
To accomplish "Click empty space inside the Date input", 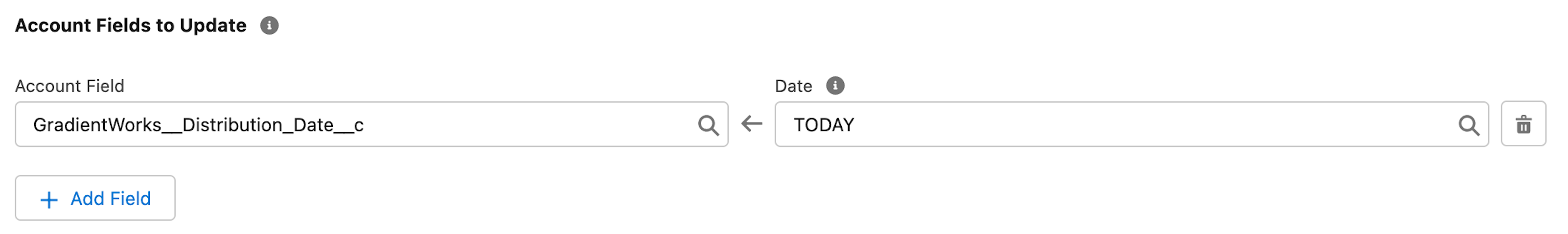I will click(x=1156, y=125).
